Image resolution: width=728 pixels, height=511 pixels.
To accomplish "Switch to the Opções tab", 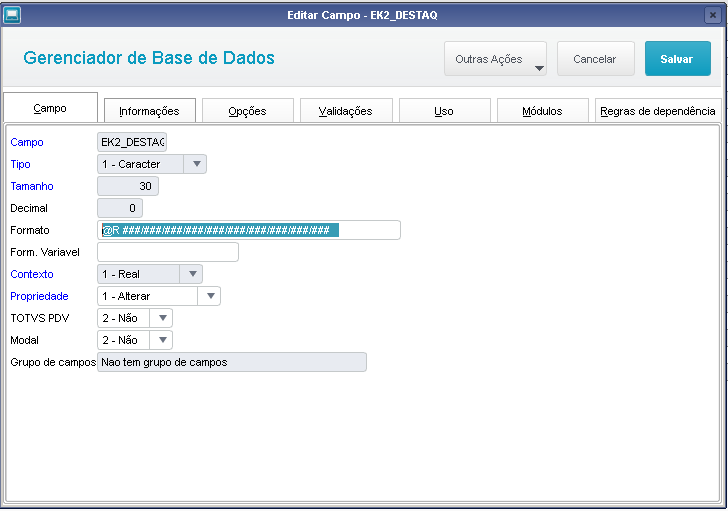I will [247, 111].
